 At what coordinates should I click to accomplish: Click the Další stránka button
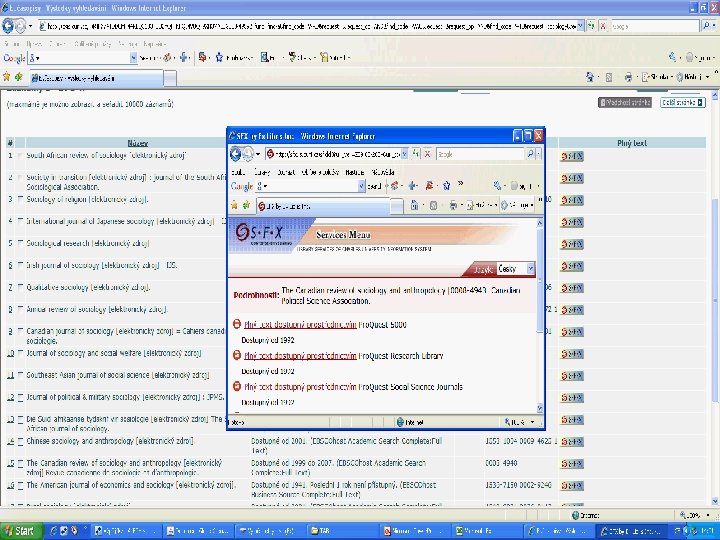coord(683,102)
